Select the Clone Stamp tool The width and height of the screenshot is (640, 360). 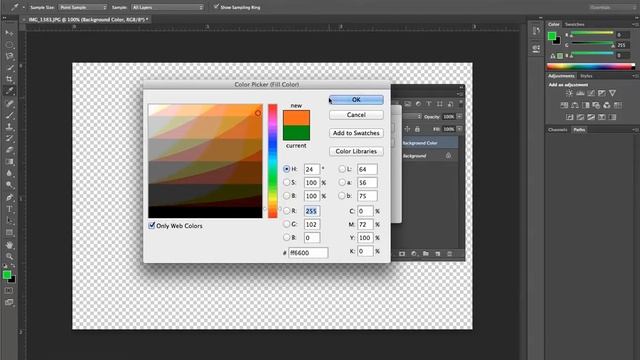[x=9, y=127]
